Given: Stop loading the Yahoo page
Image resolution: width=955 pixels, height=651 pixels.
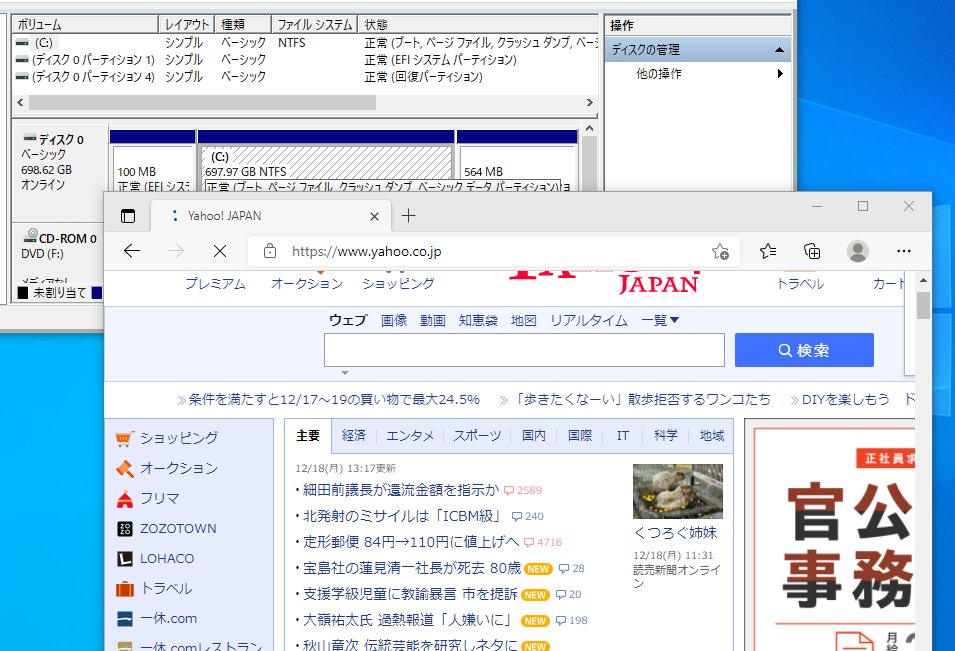Looking at the screenshot, I should tap(220, 251).
